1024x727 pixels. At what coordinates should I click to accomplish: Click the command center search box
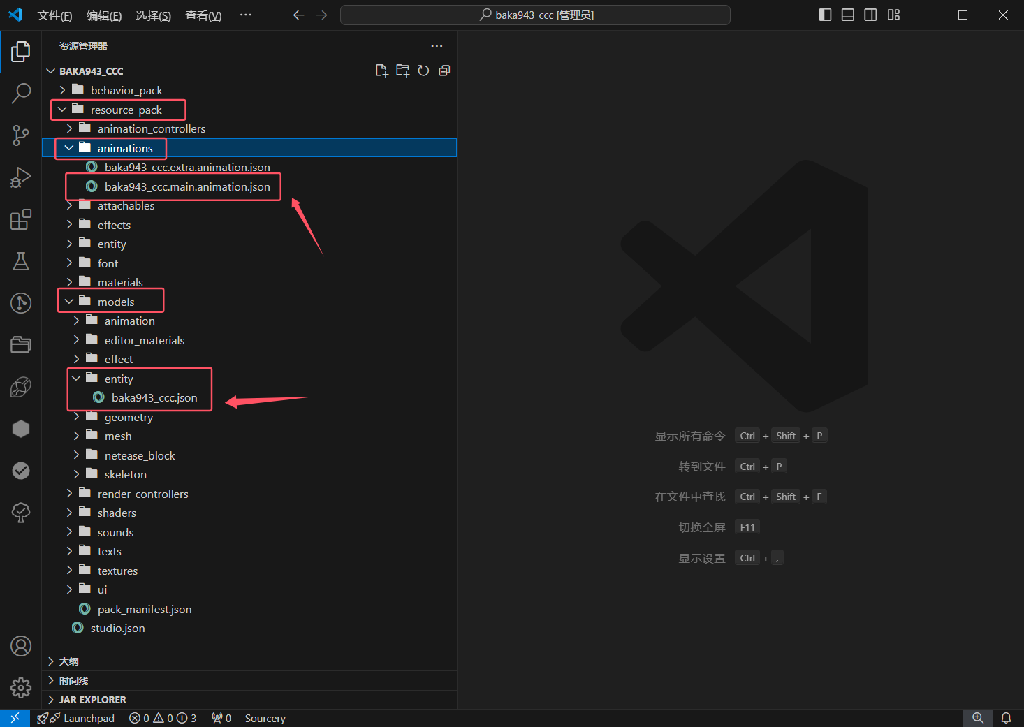pyautogui.click(x=535, y=15)
